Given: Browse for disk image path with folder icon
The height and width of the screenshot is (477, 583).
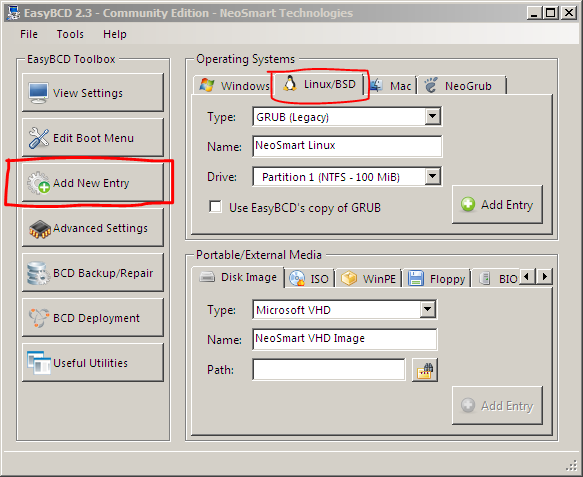Looking at the screenshot, I should pos(425,370).
